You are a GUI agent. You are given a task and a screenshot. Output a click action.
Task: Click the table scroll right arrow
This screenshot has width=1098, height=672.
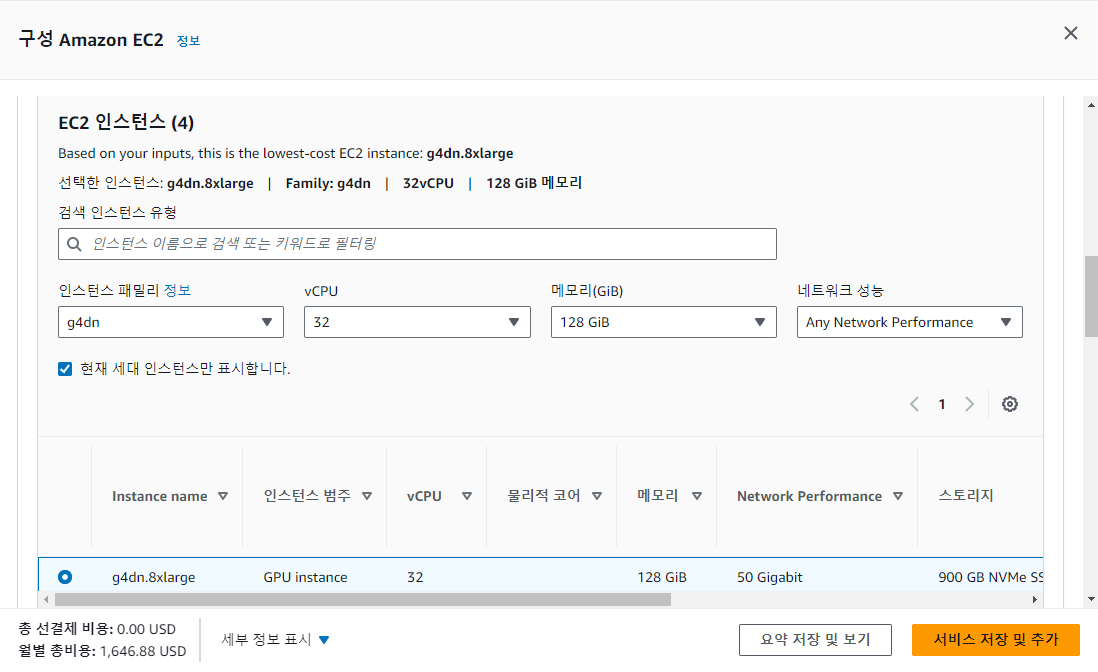pyautogui.click(x=1035, y=599)
